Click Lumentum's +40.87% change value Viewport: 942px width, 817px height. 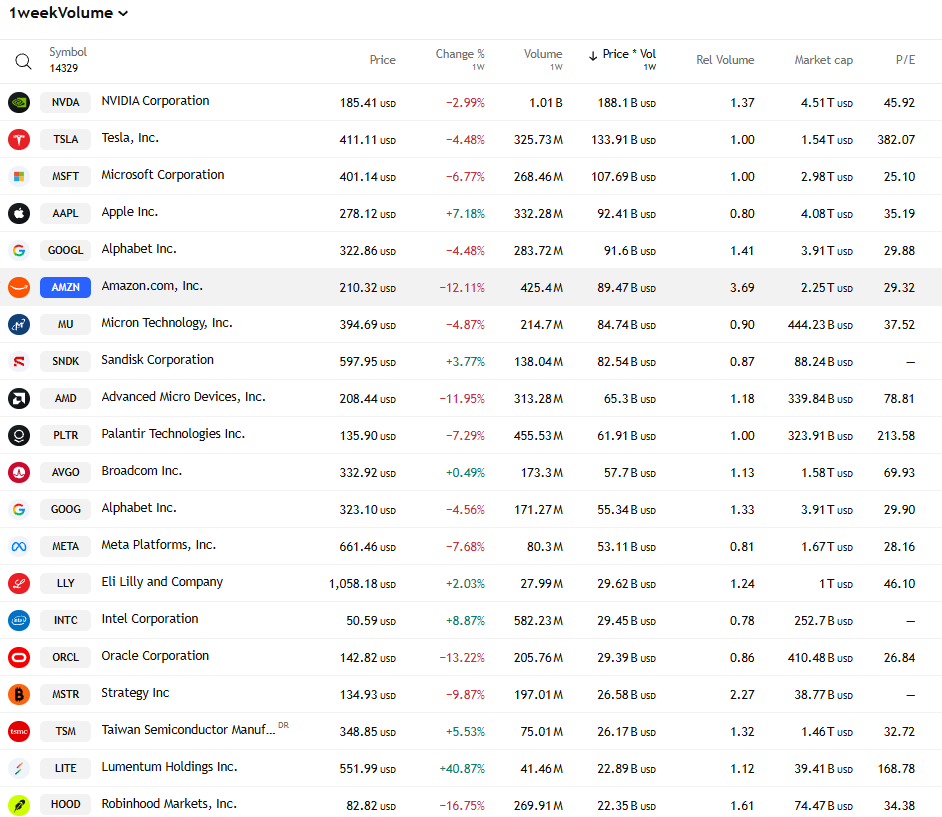461,769
